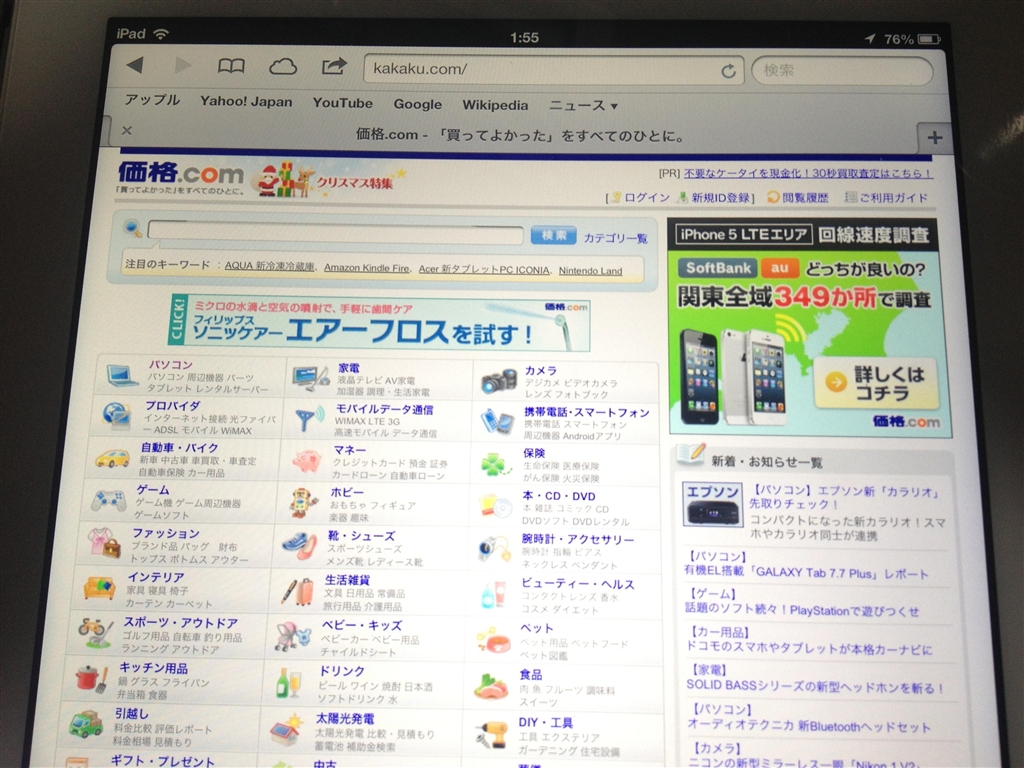
Task: Open the iPhone 5 LTE speed survey banner
Action: pyautogui.click(x=809, y=328)
